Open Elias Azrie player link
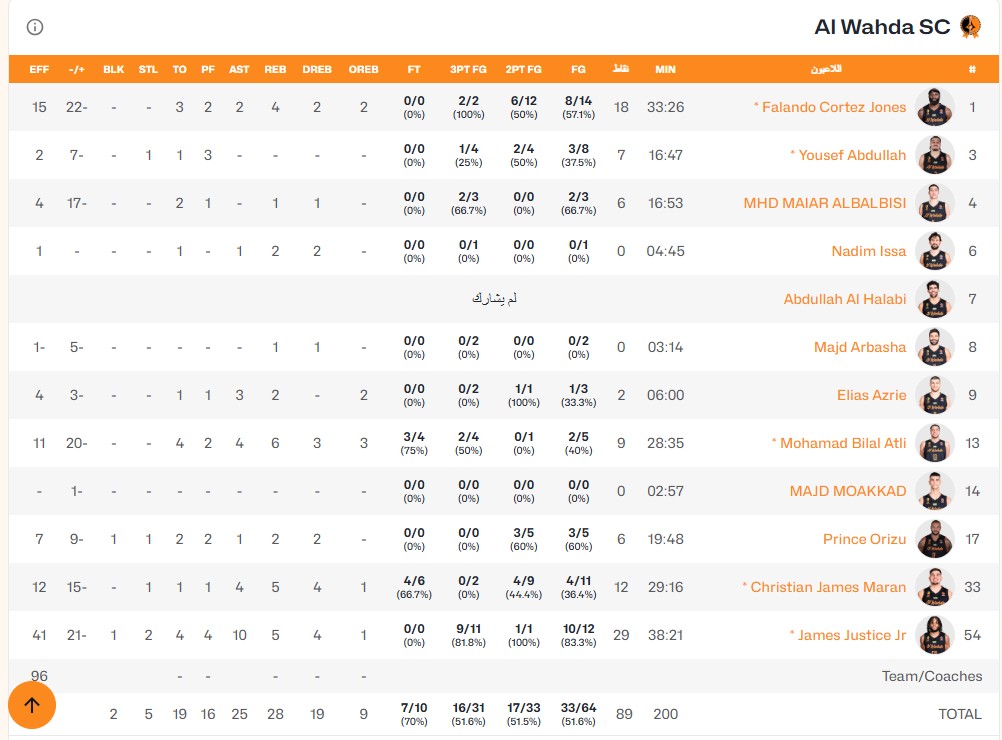Screen dimensions: 1002x740 tap(872, 396)
